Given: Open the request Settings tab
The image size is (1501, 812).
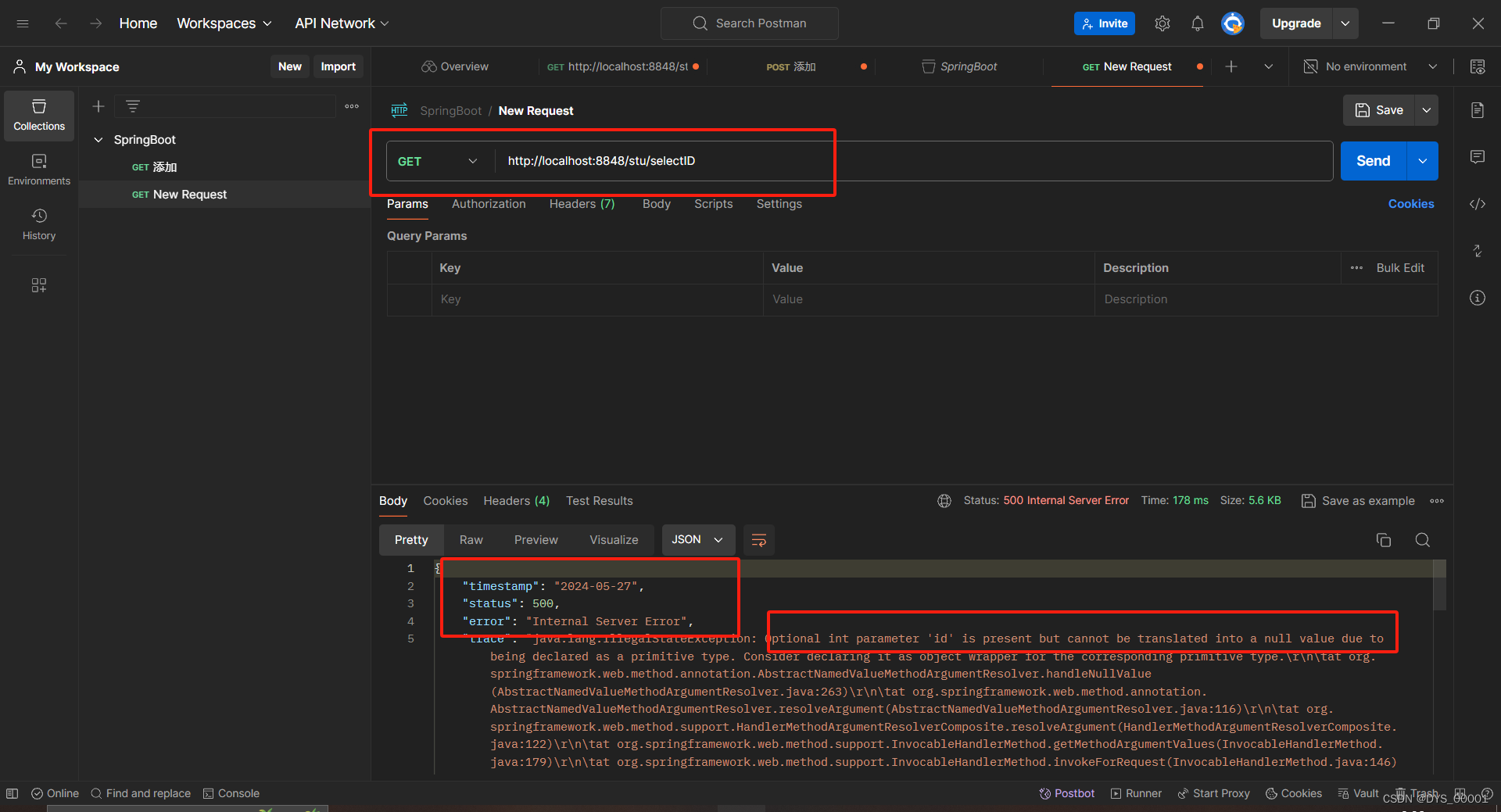Looking at the screenshot, I should pyautogui.click(x=779, y=204).
